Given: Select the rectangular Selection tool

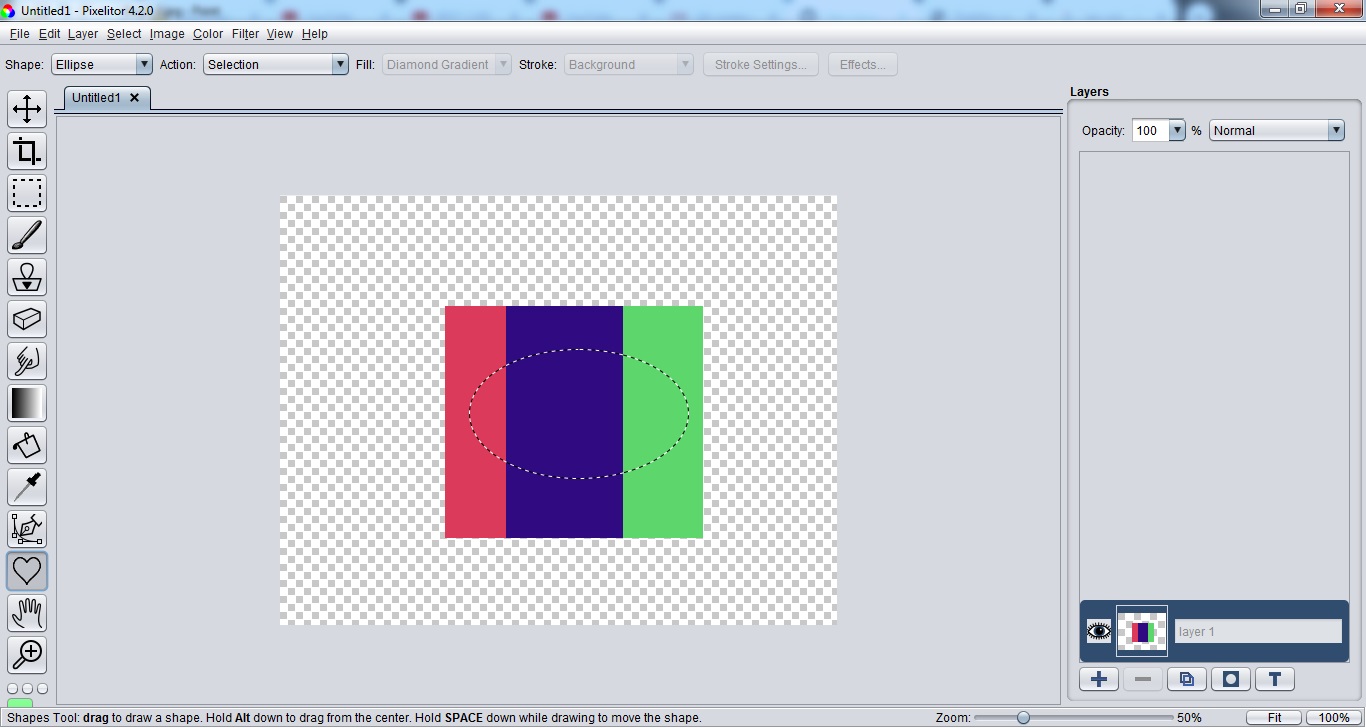Looking at the screenshot, I should pyautogui.click(x=27, y=193).
